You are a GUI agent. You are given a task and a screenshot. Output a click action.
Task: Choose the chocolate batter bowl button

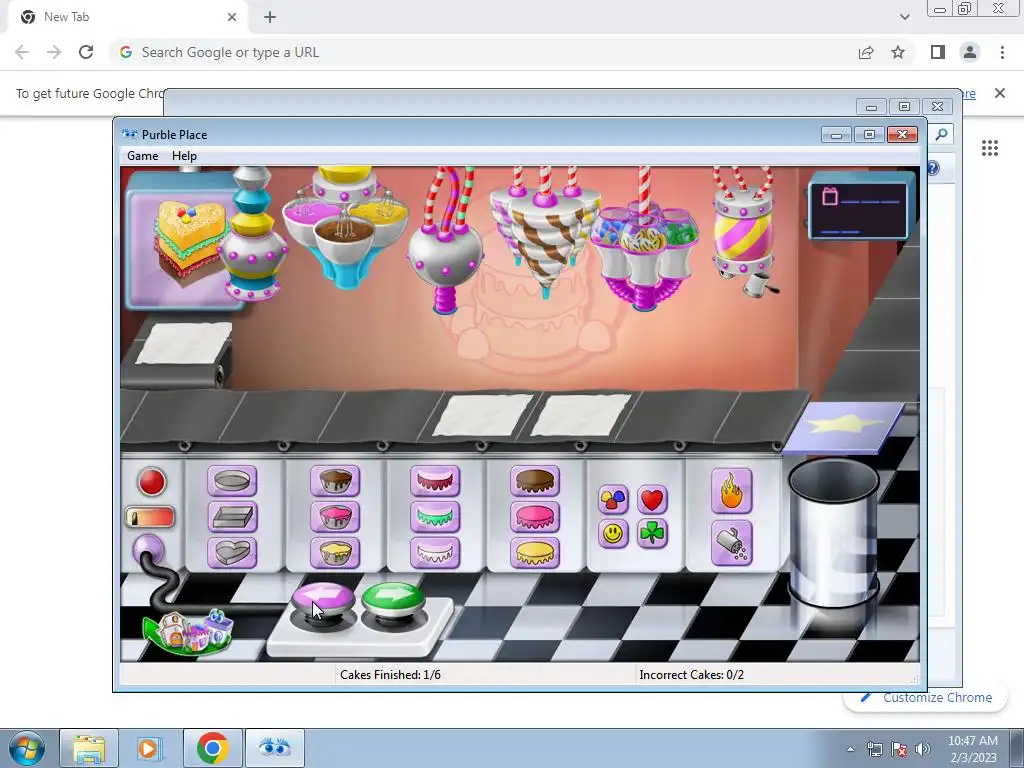coord(335,481)
